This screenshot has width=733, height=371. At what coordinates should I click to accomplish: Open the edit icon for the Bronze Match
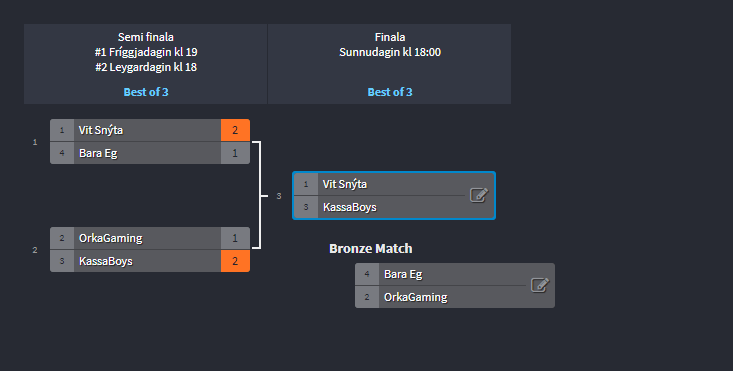[x=539, y=285]
